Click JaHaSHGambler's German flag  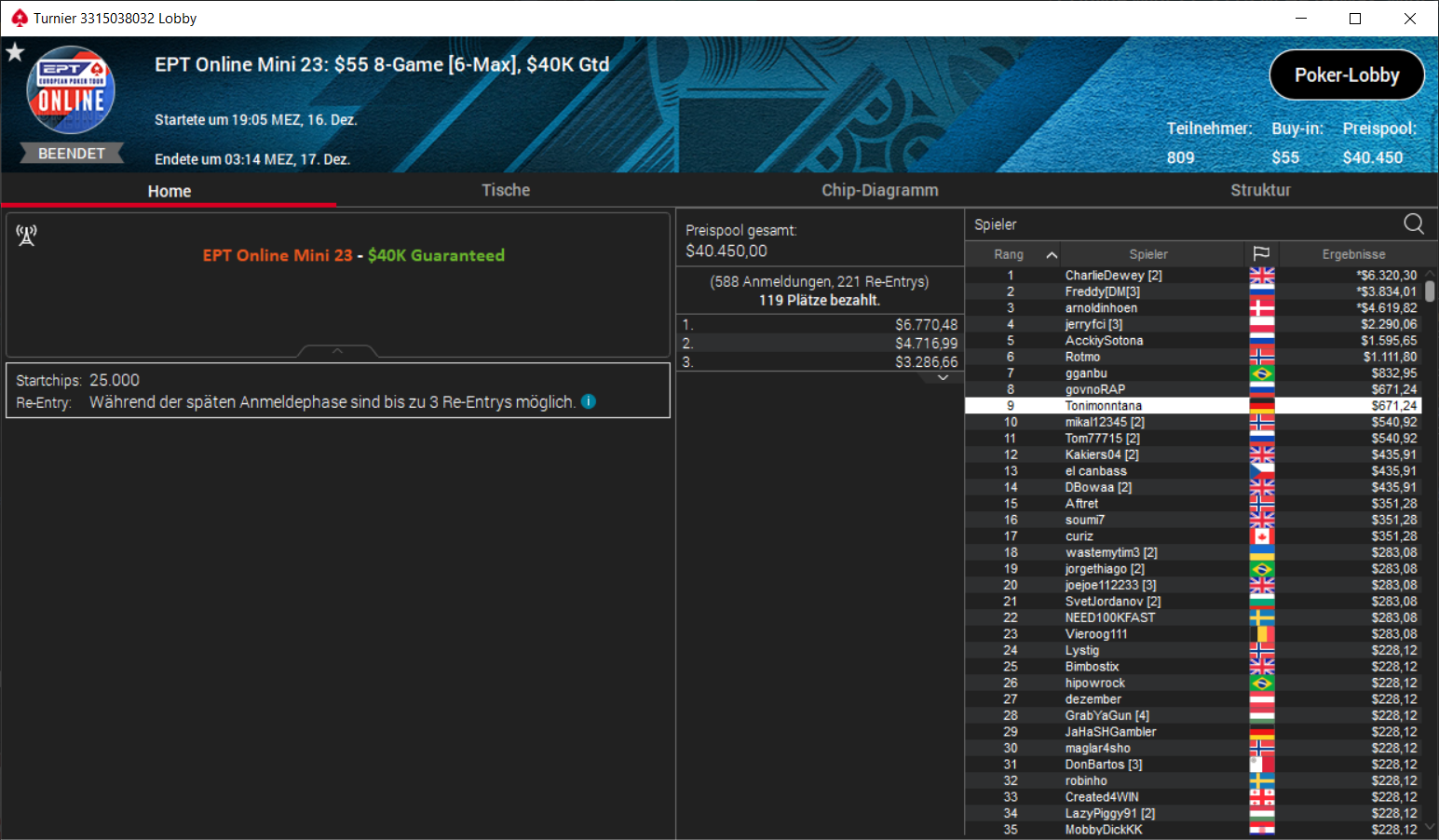(x=1262, y=732)
